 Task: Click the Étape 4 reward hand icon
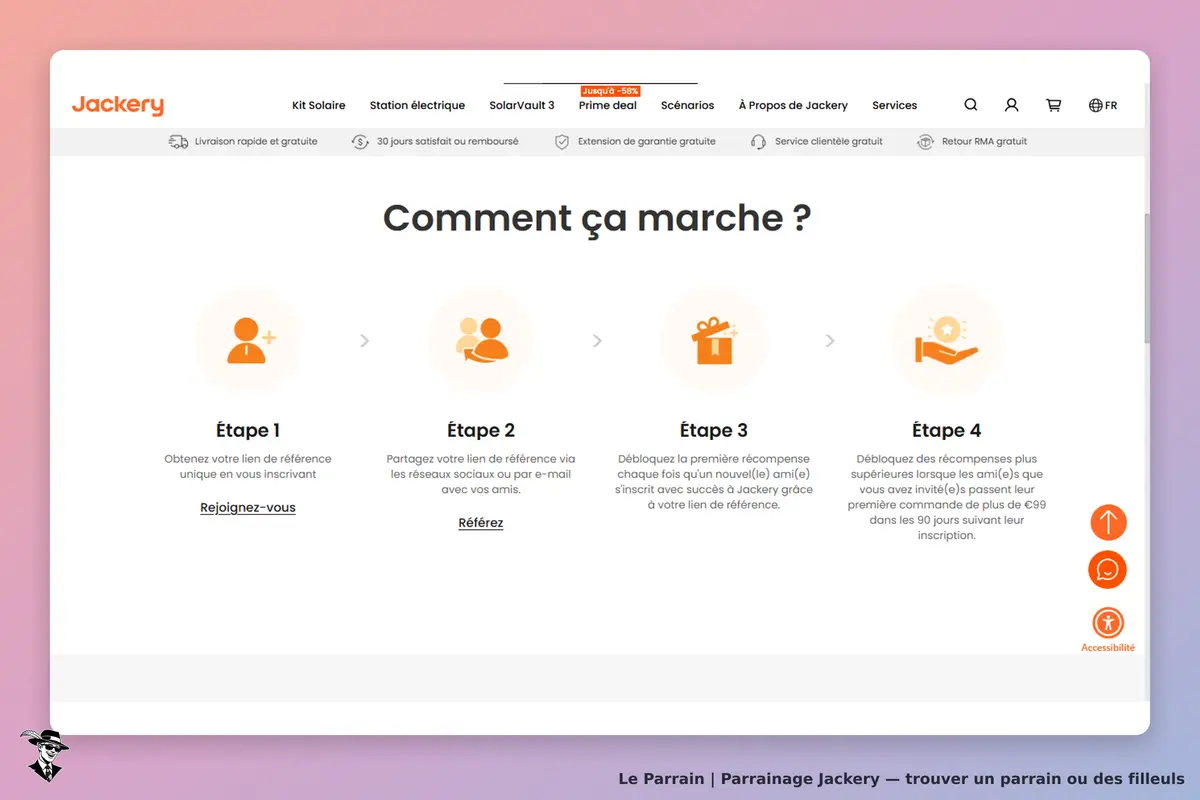(946, 340)
